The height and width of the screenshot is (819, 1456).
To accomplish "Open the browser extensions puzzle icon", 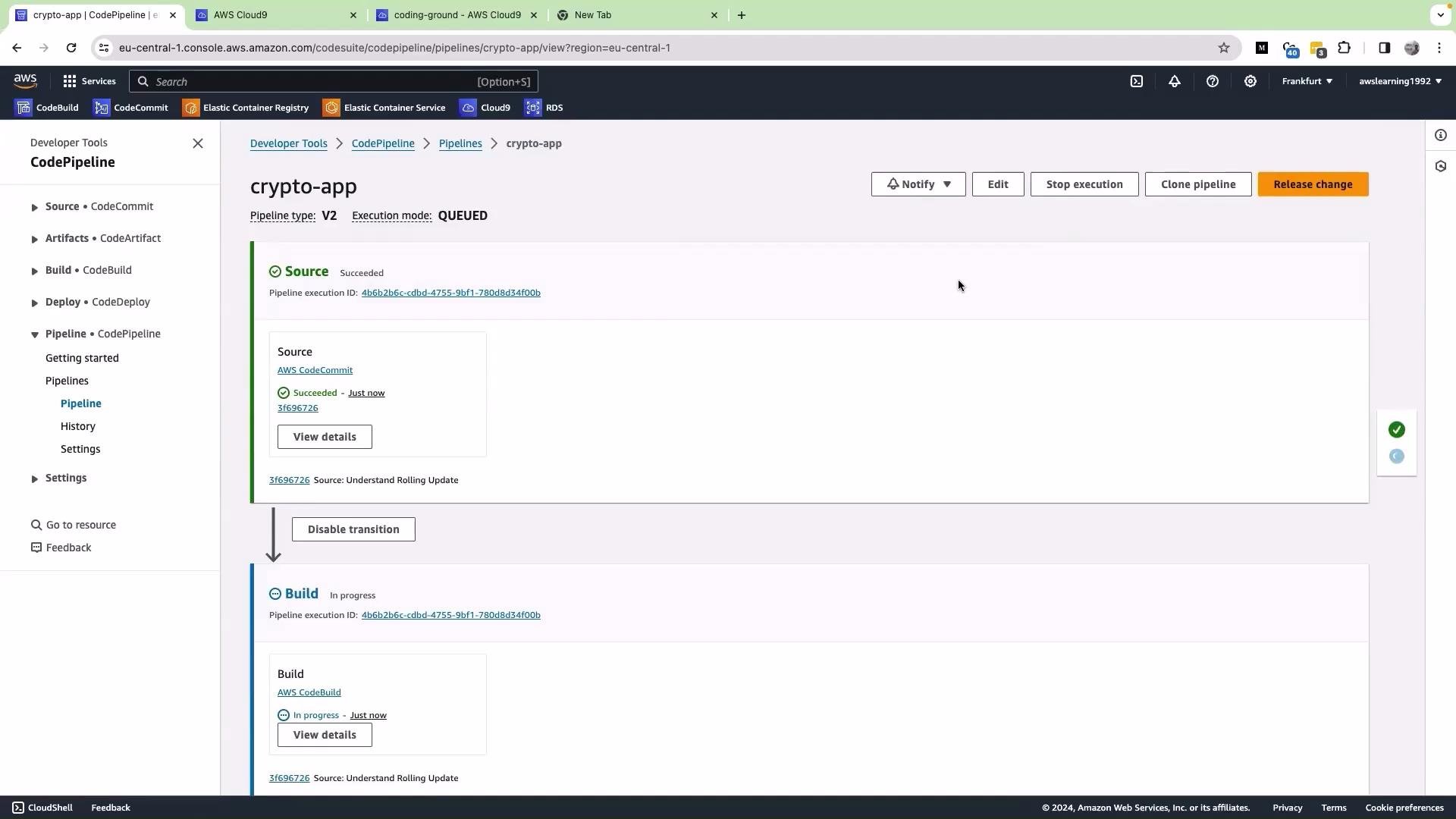I will coord(1344,48).
